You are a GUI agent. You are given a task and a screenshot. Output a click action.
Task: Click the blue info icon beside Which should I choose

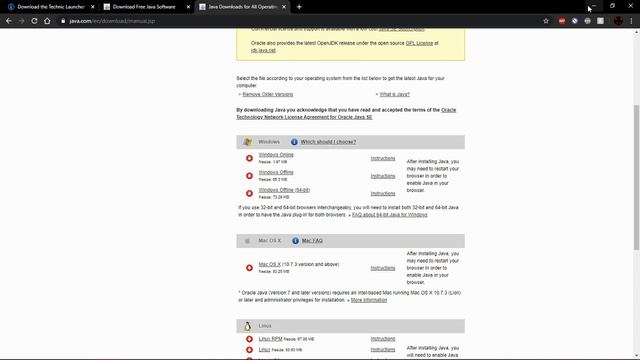pos(294,142)
